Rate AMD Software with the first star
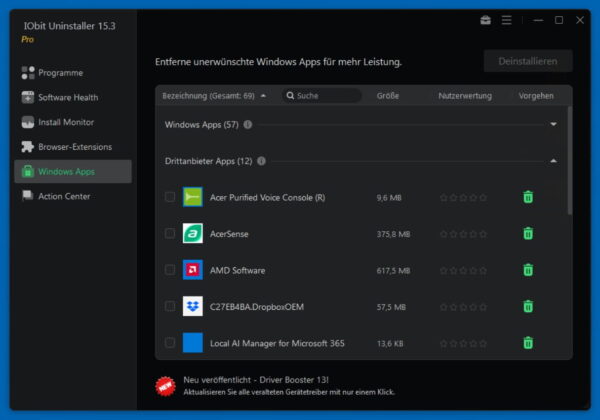The height and width of the screenshot is (420, 600). [x=443, y=270]
